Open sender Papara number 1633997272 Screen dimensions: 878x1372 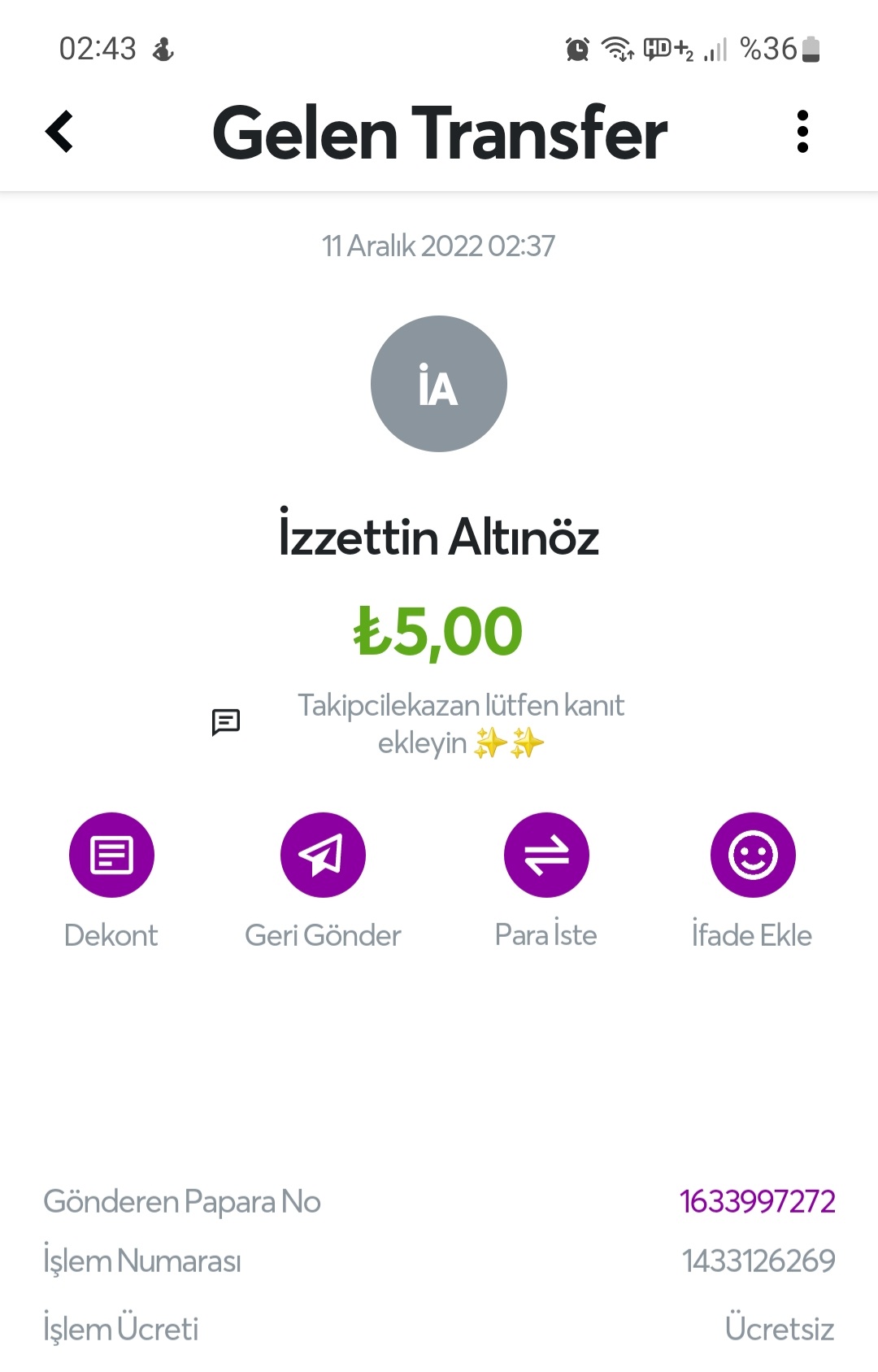[x=757, y=1201]
